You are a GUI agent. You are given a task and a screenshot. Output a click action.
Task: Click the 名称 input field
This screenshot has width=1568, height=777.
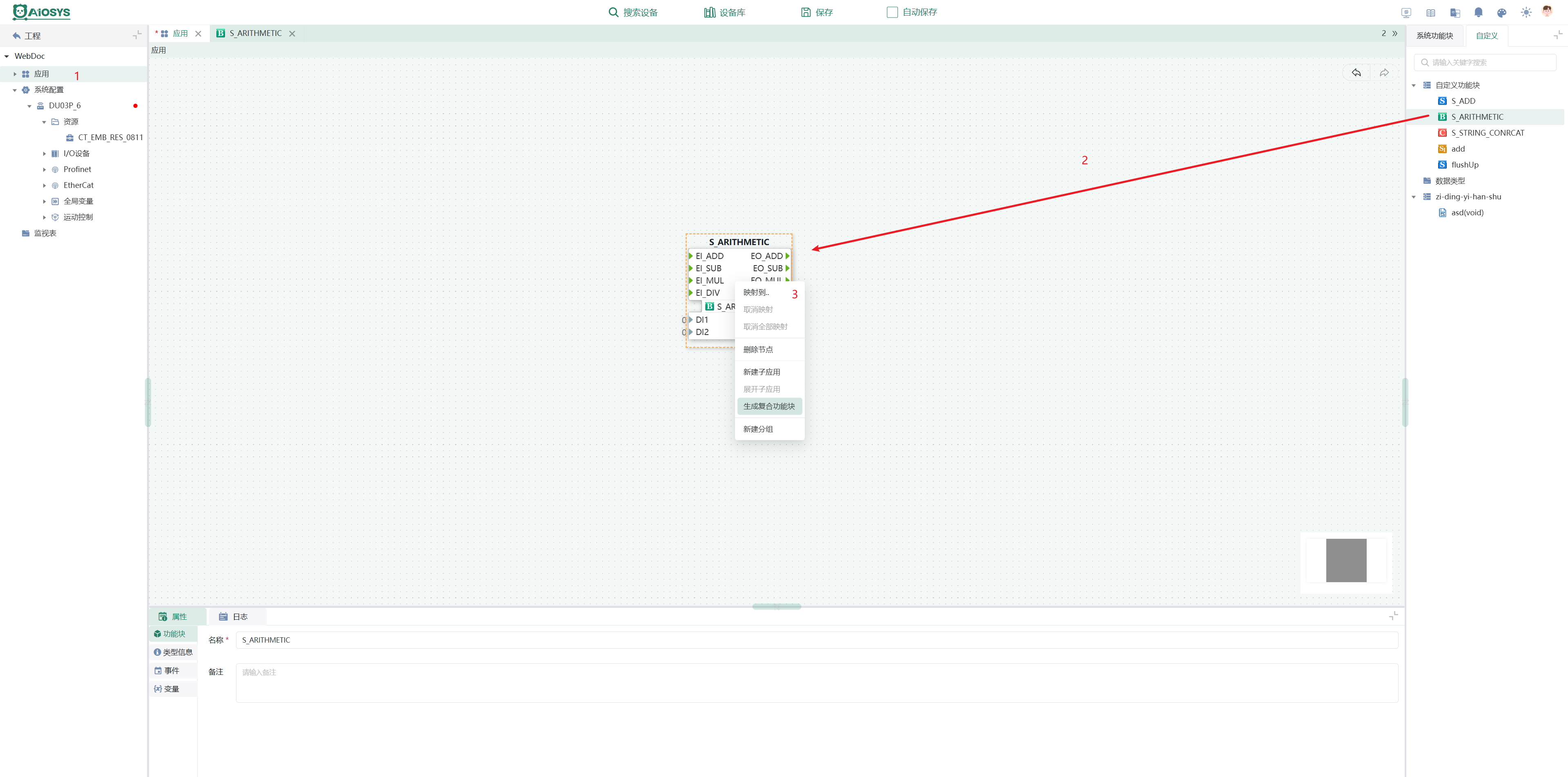click(x=817, y=640)
